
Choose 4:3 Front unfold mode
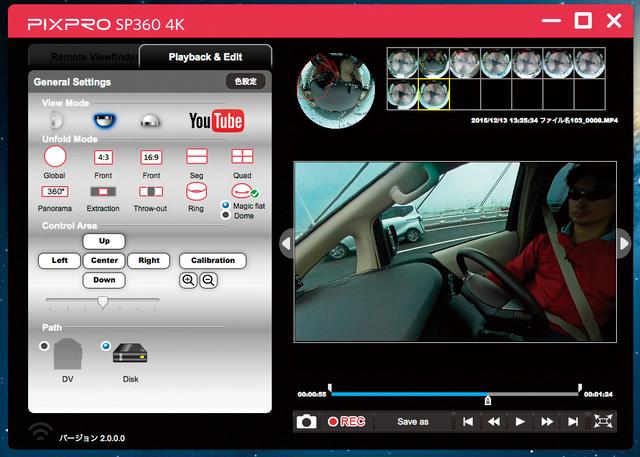click(103, 157)
